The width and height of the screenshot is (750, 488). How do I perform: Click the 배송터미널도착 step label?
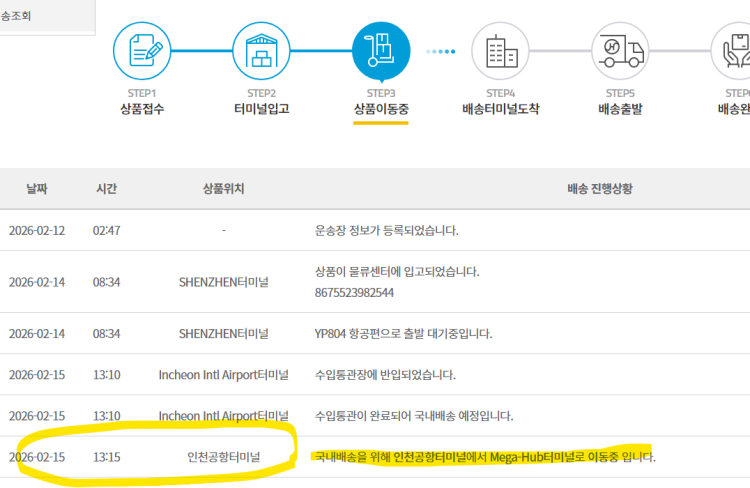(x=500, y=108)
